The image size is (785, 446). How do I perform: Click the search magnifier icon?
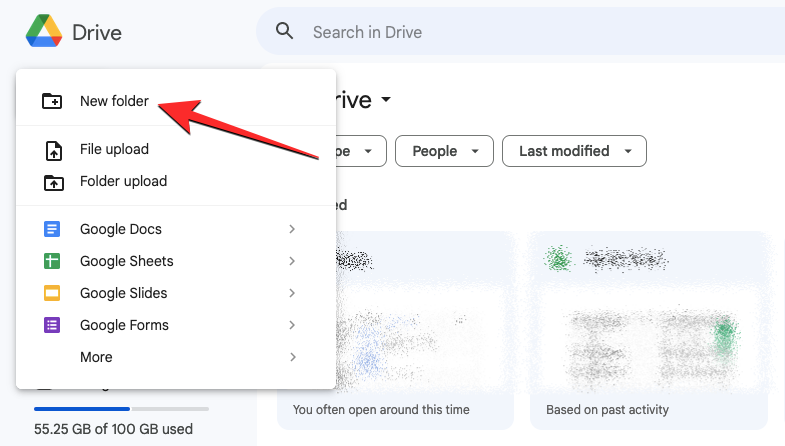click(285, 32)
